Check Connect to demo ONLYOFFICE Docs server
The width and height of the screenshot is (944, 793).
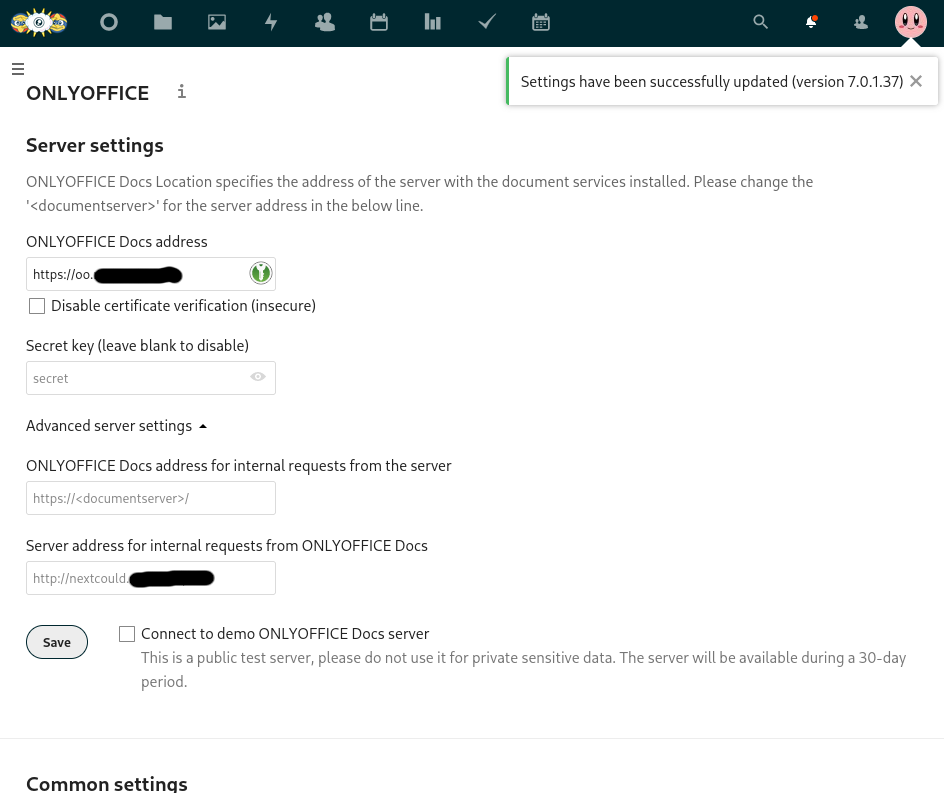[x=126, y=633]
